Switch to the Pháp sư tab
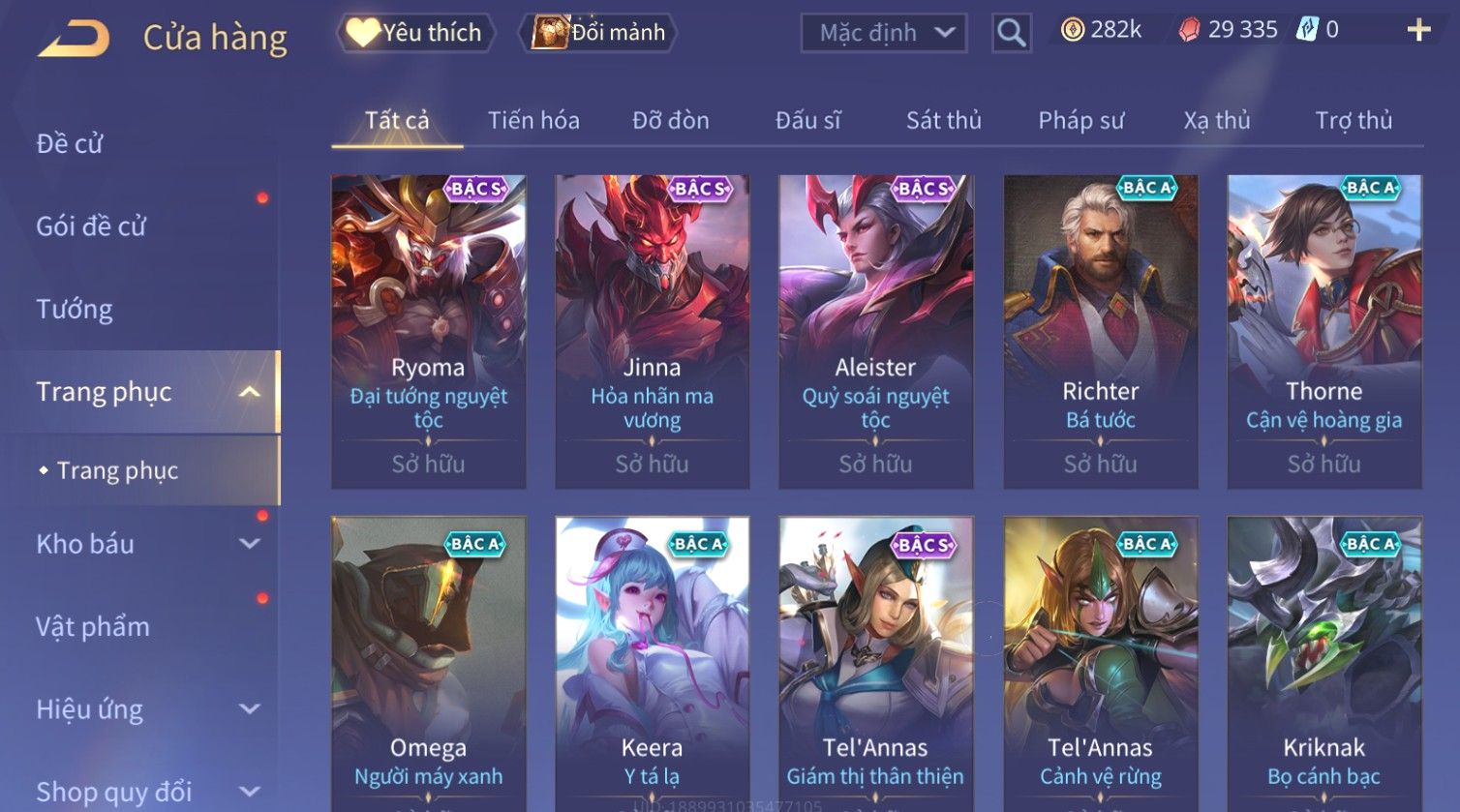This screenshot has width=1460, height=812. pos(1080,120)
